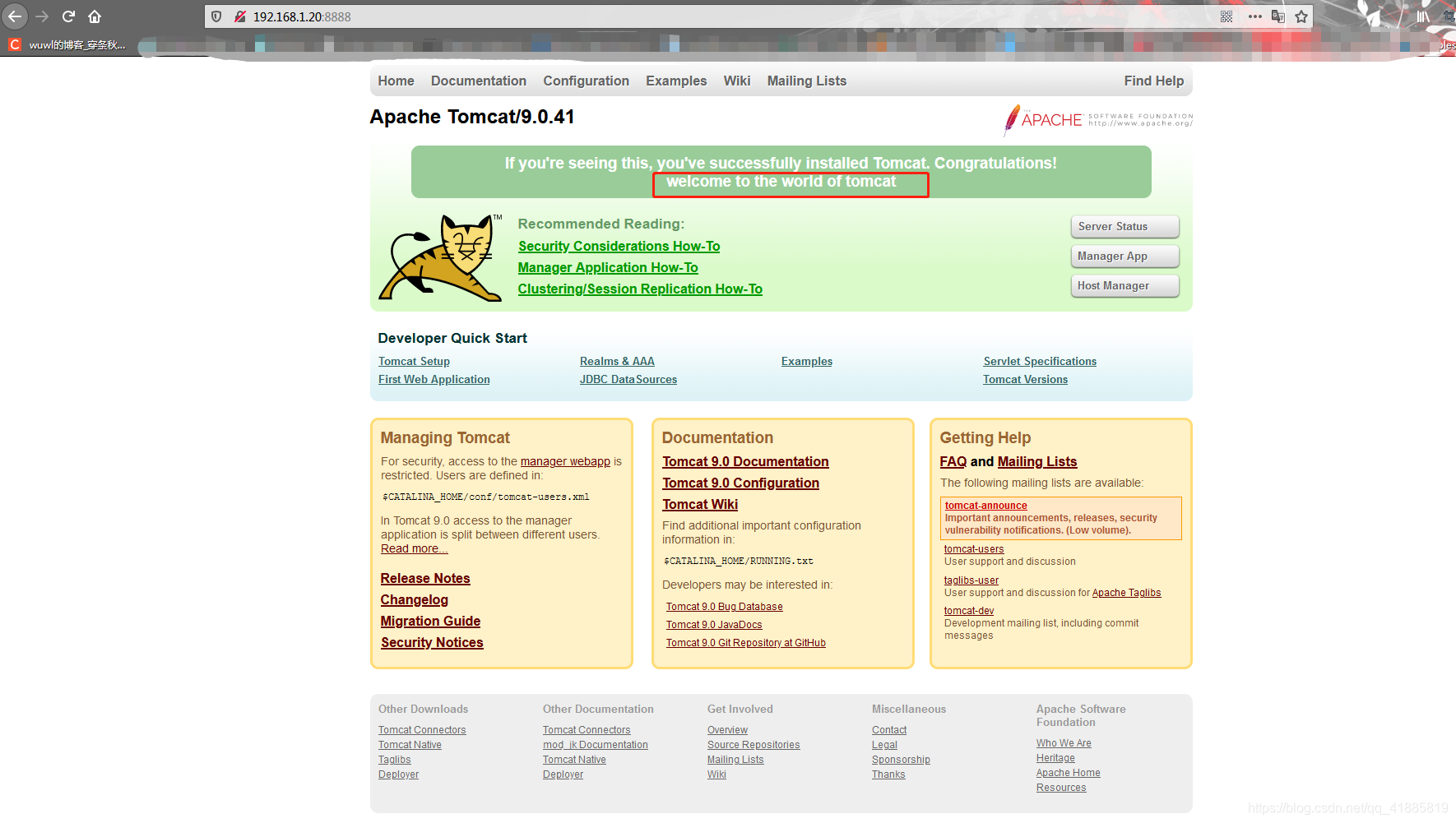Image resolution: width=1456 pixels, height=823 pixels.
Task: Open the Taglibs link under Other Downloads
Action: (x=394, y=760)
